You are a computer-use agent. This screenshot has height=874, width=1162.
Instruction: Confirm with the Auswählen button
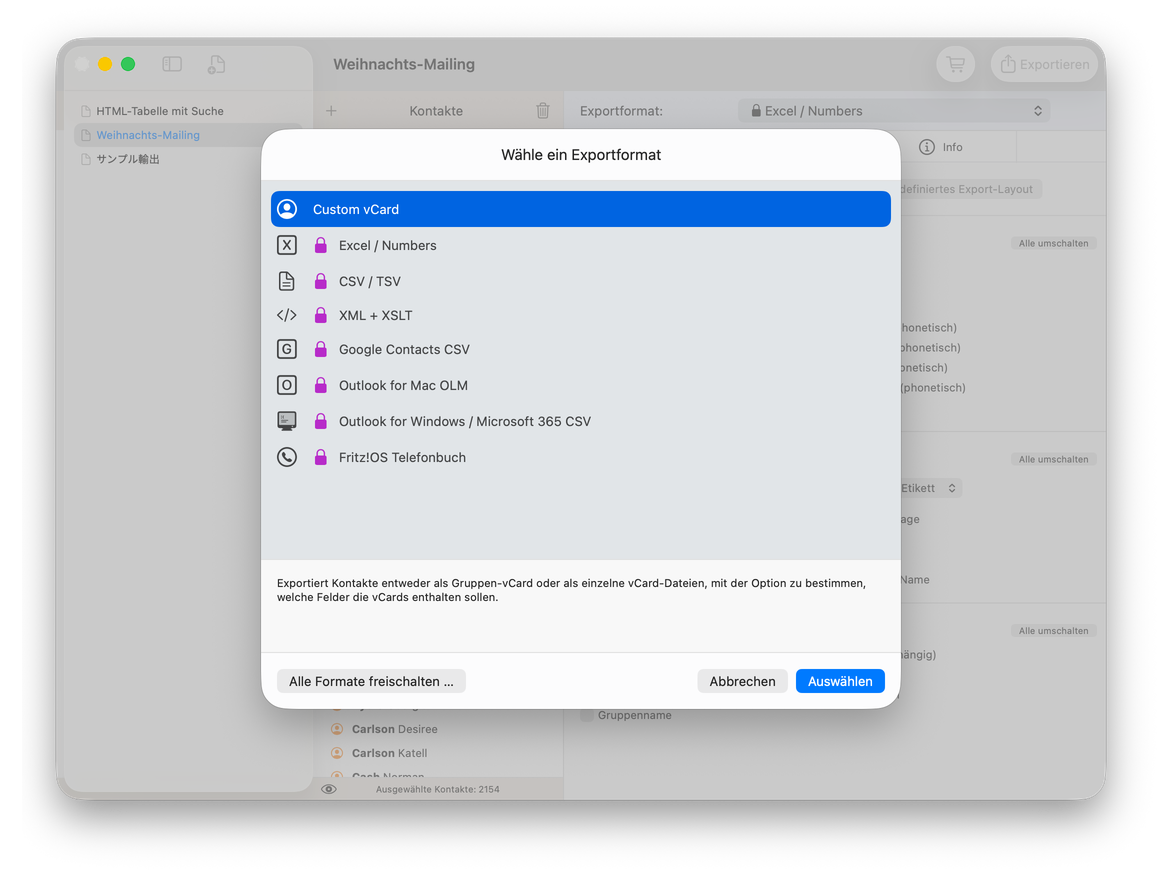[x=840, y=681]
